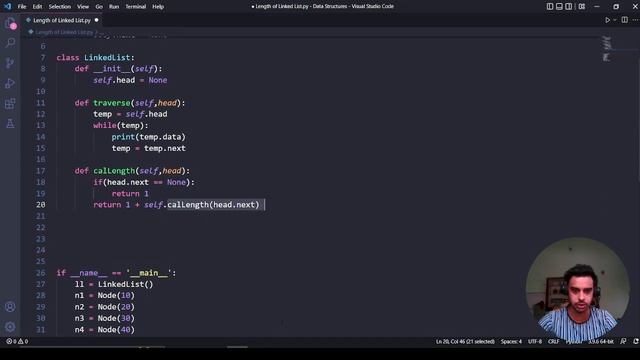The width and height of the screenshot is (640, 360).
Task: Open the Terminal menu
Action: [x=136, y=7]
